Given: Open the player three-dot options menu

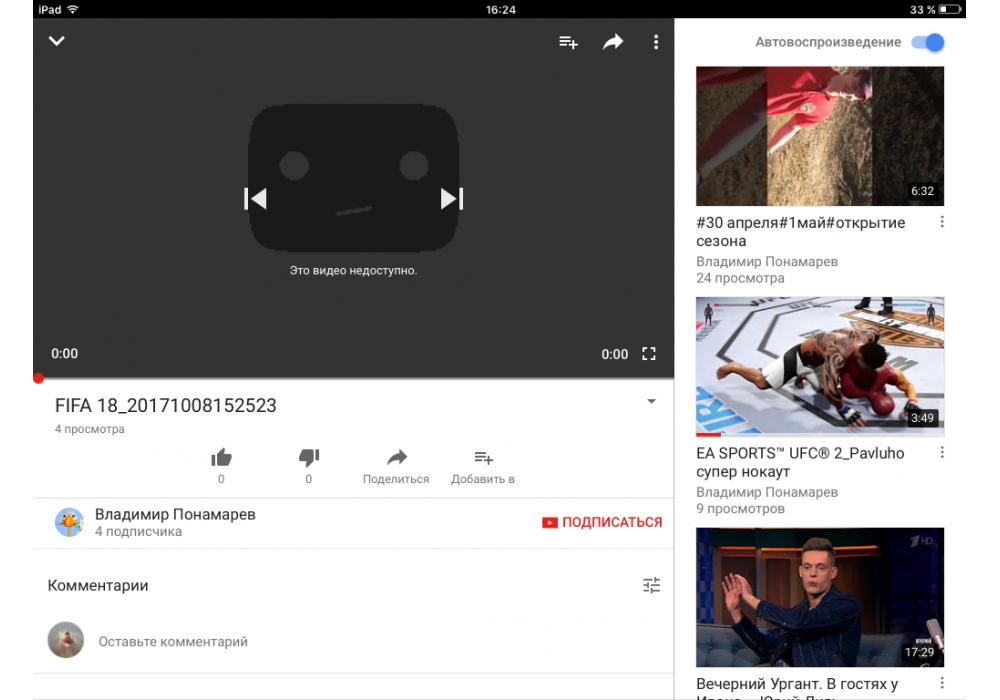Looking at the screenshot, I should pyautogui.click(x=656, y=42).
